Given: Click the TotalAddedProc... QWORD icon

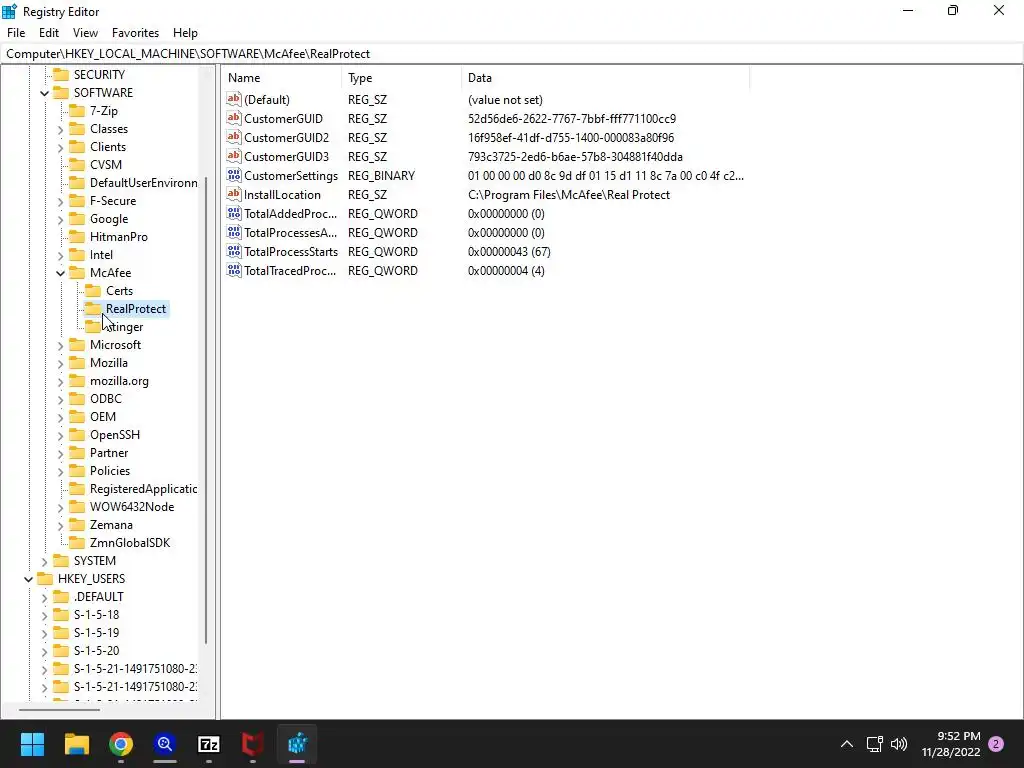Looking at the screenshot, I should pyautogui.click(x=234, y=213).
